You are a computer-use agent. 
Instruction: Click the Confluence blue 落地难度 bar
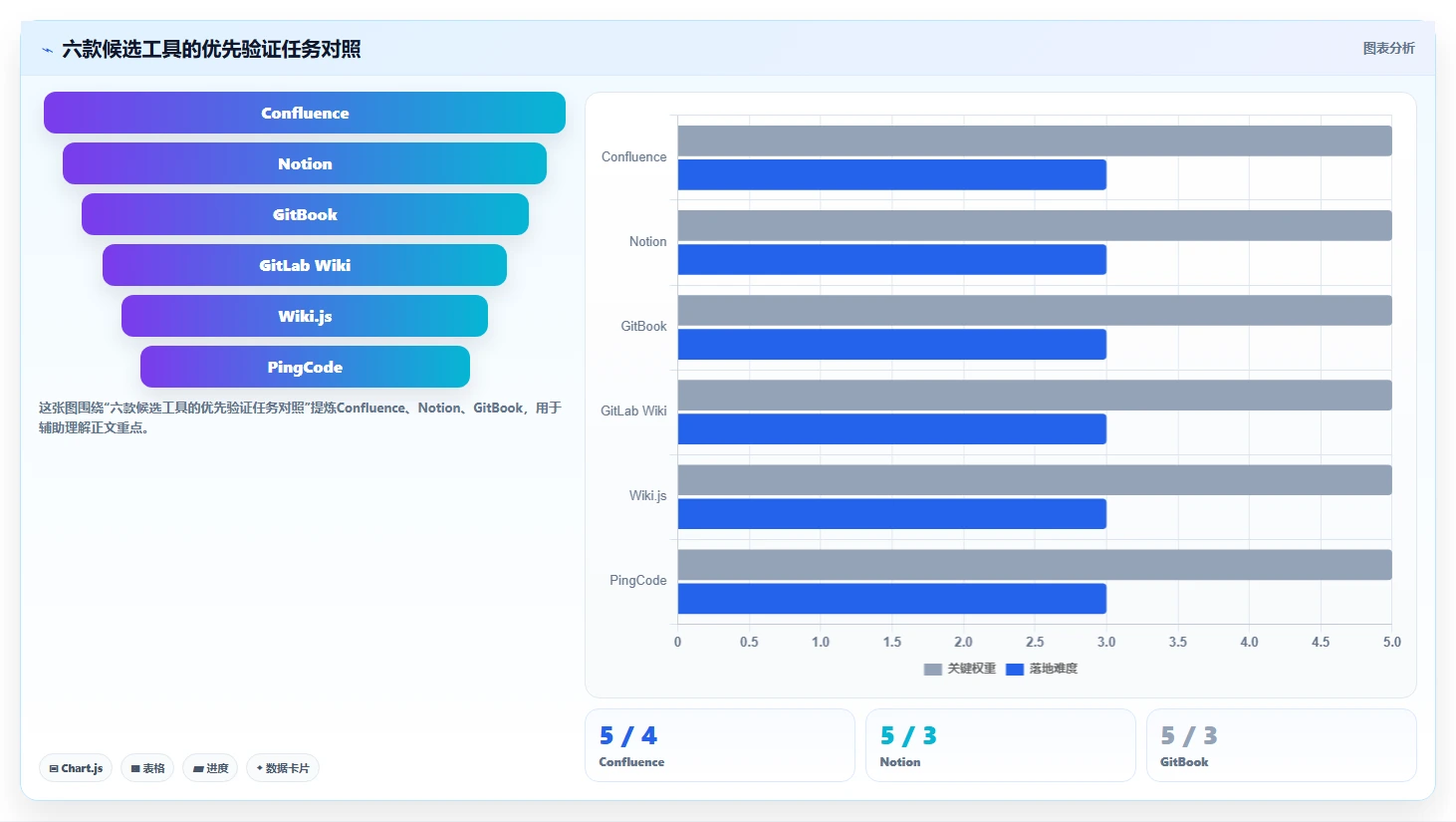tap(892, 174)
